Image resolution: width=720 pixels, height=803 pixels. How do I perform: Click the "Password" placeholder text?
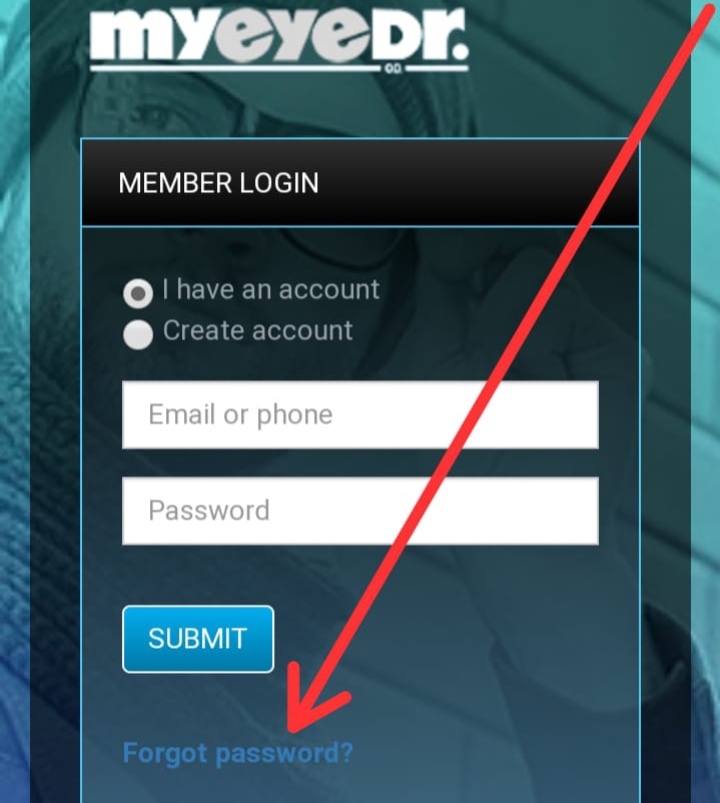coord(209,511)
